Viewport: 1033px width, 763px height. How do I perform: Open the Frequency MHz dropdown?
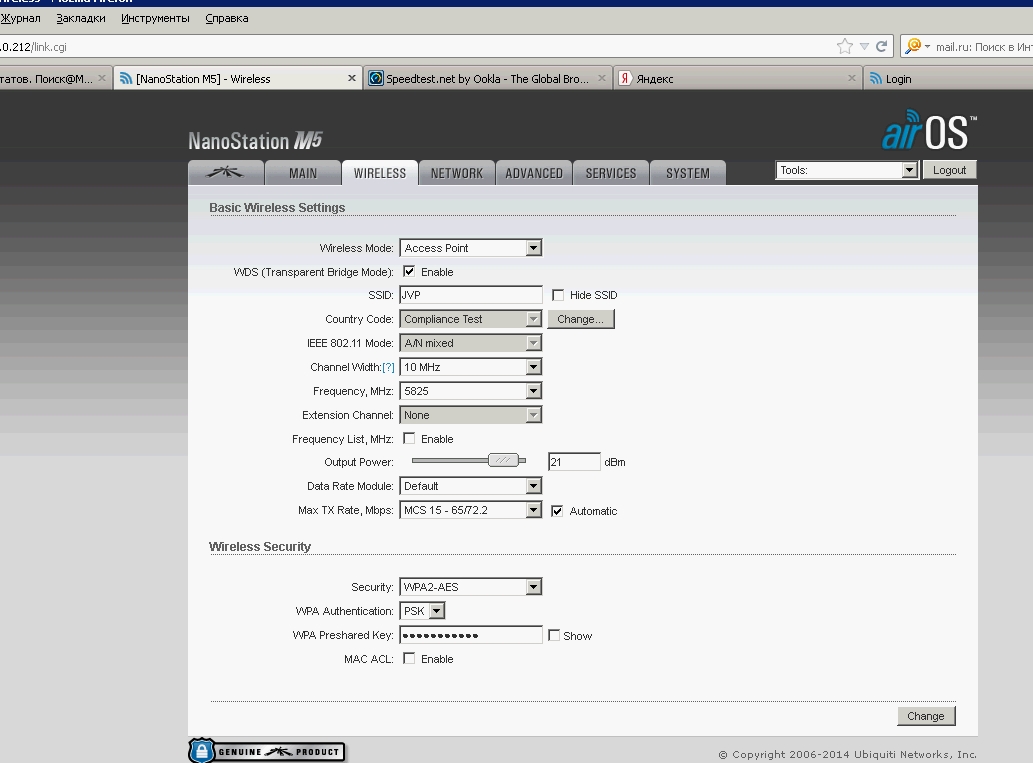click(470, 391)
